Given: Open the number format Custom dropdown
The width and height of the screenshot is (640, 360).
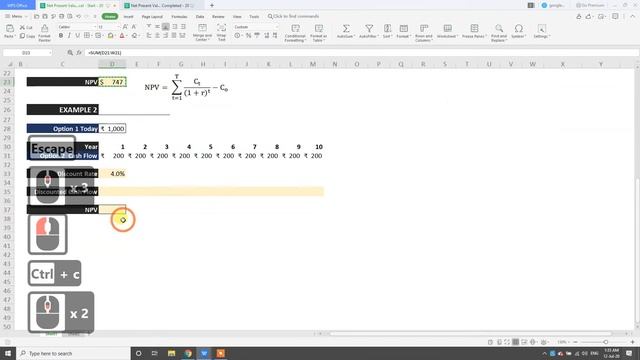Looking at the screenshot, I should [277, 27].
